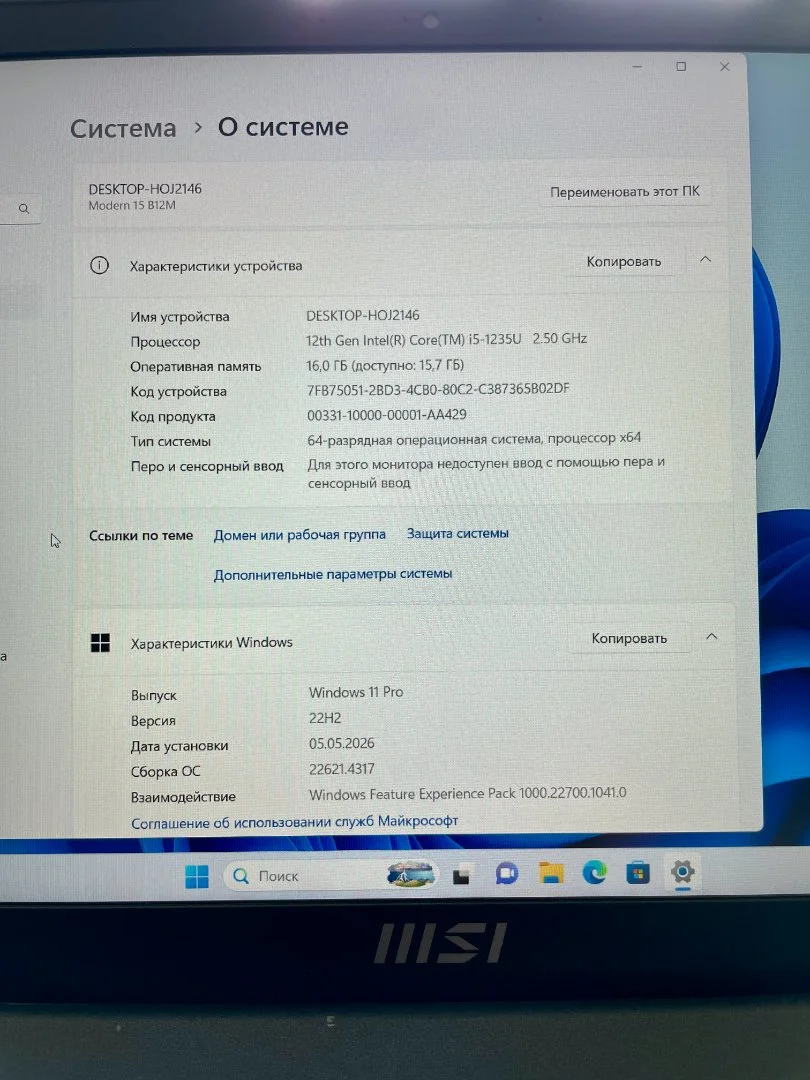The width and height of the screenshot is (810, 1080).
Task: Go back to "Система" in the breadcrumb
Action: [123, 129]
